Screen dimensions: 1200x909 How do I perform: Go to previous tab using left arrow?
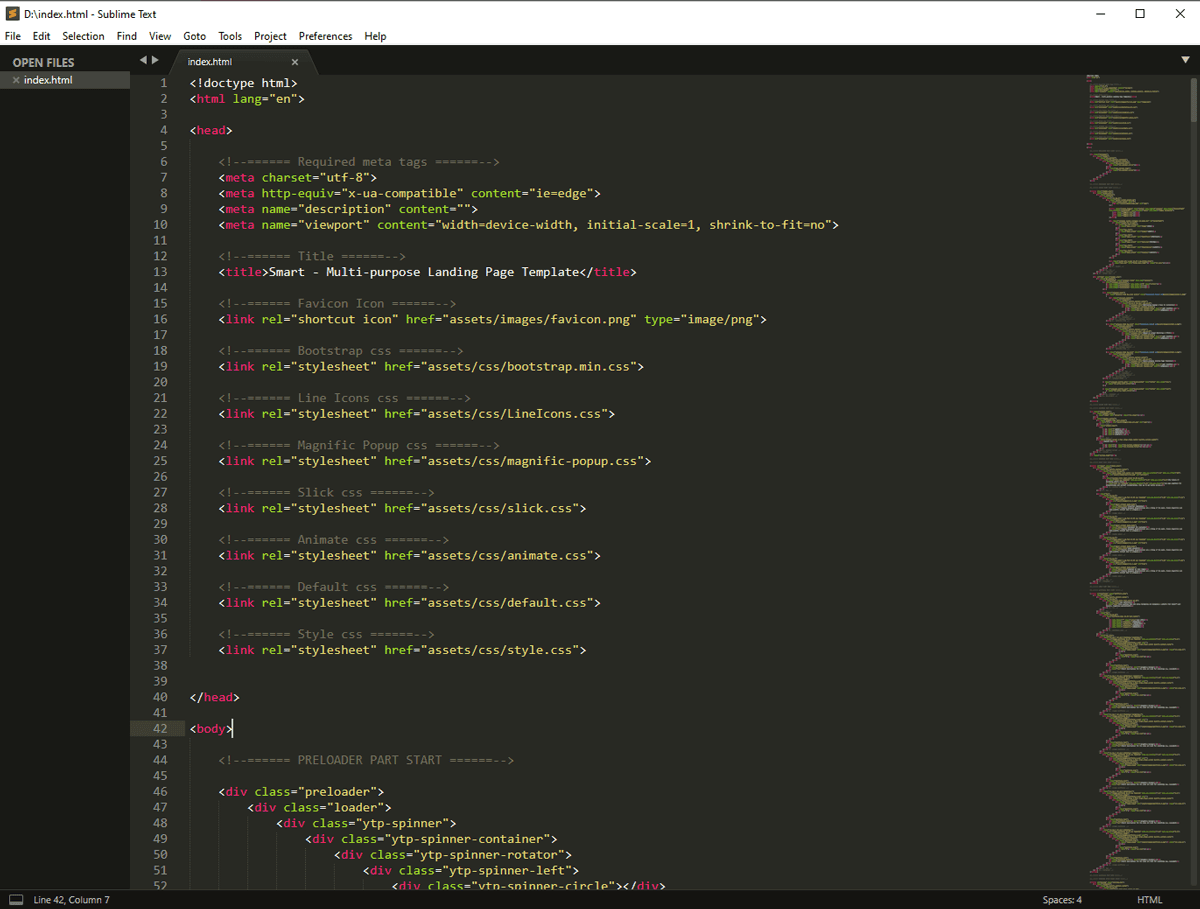click(143, 60)
